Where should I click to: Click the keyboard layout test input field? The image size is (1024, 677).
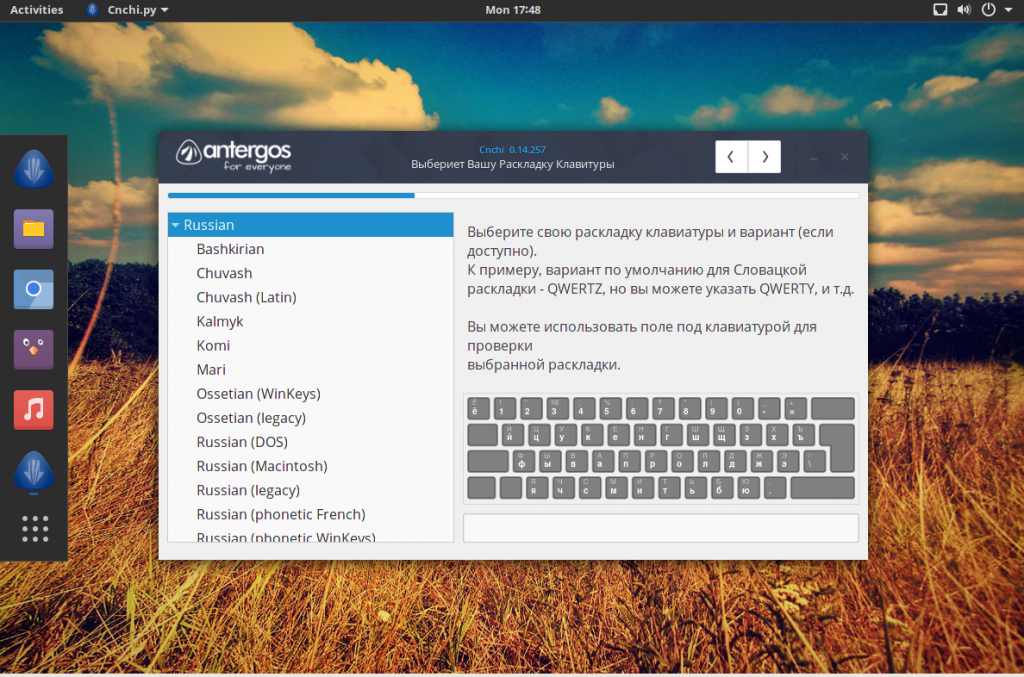tap(660, 527)
